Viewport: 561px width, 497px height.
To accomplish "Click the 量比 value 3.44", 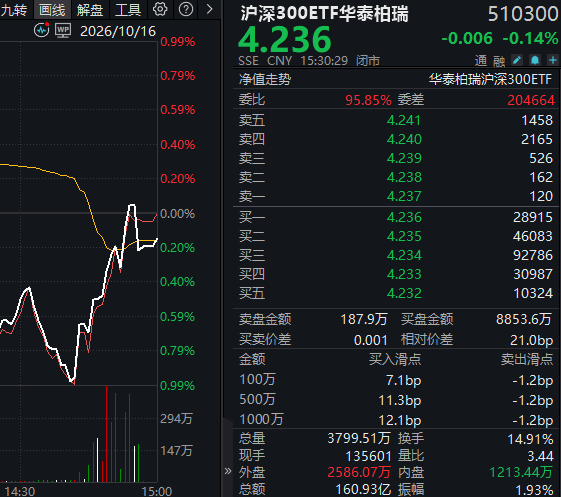I will pos(540,456).
